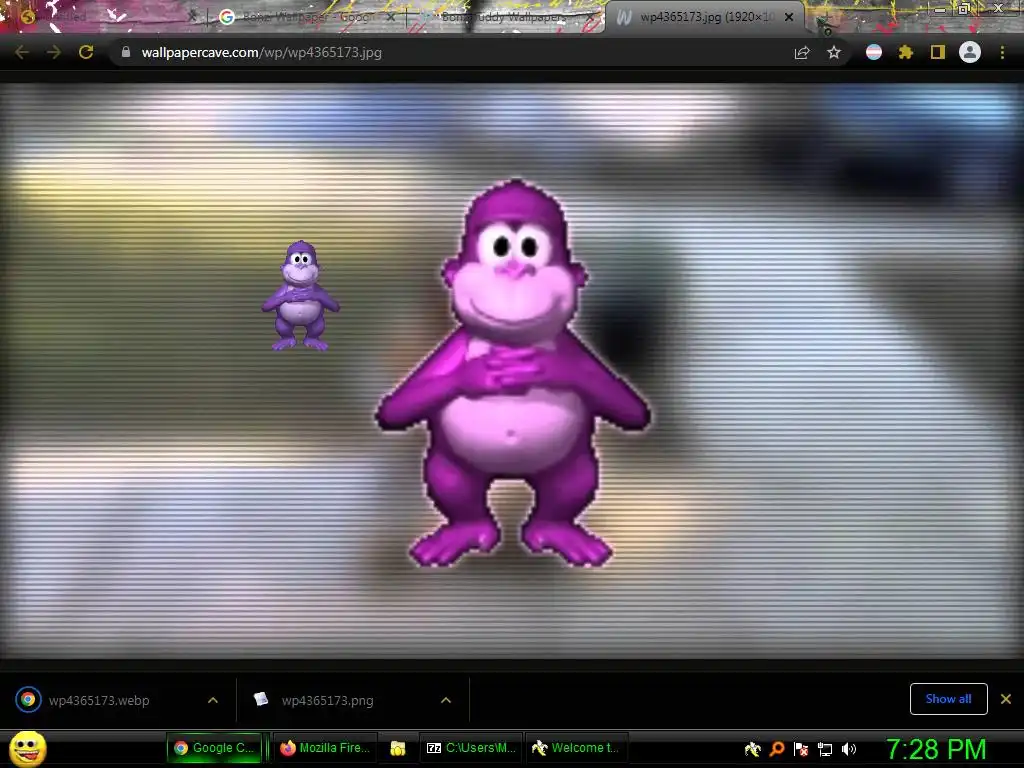Screen dimensions: 1024x768
Task: Open the Chrome profile avatar menu
Action: click(970, 52)
